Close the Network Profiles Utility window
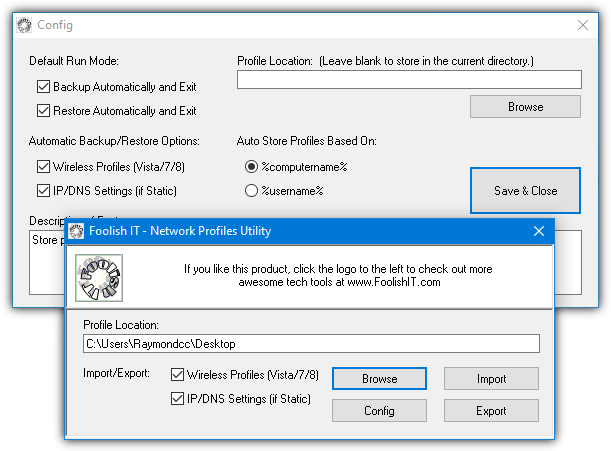The height and width of the screenshot is (451, 611). [x=539, y=231]
